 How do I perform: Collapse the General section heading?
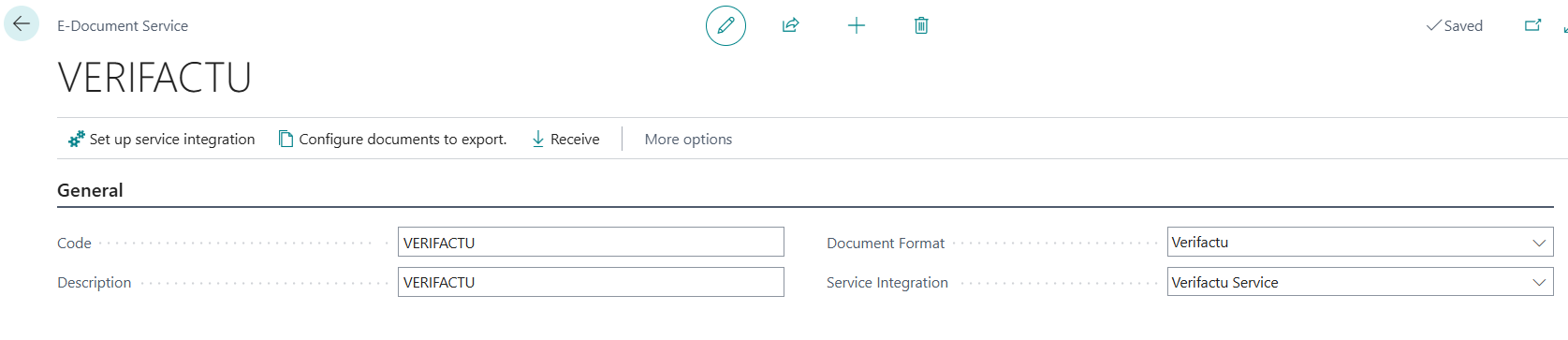pos(90,190)
